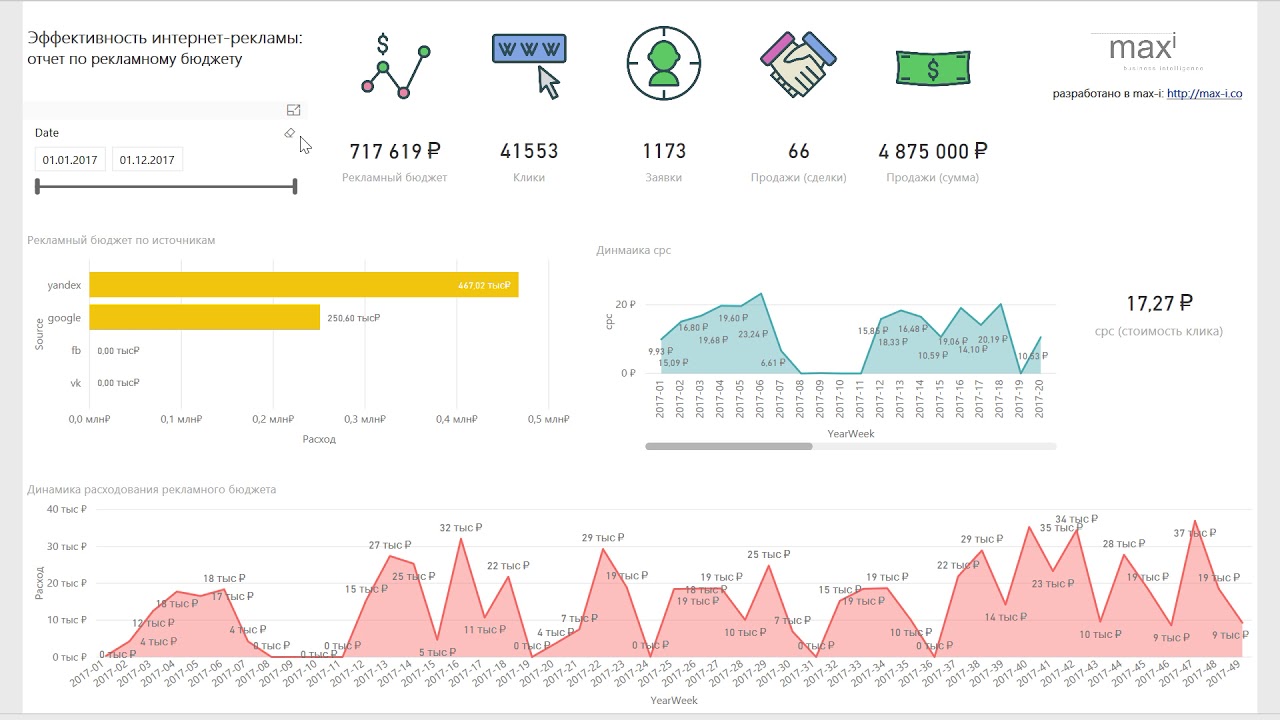Screen dimensions: 1280x720
Task: Click the 'cpc (стоимость клика)' label
Action: 1159,331
